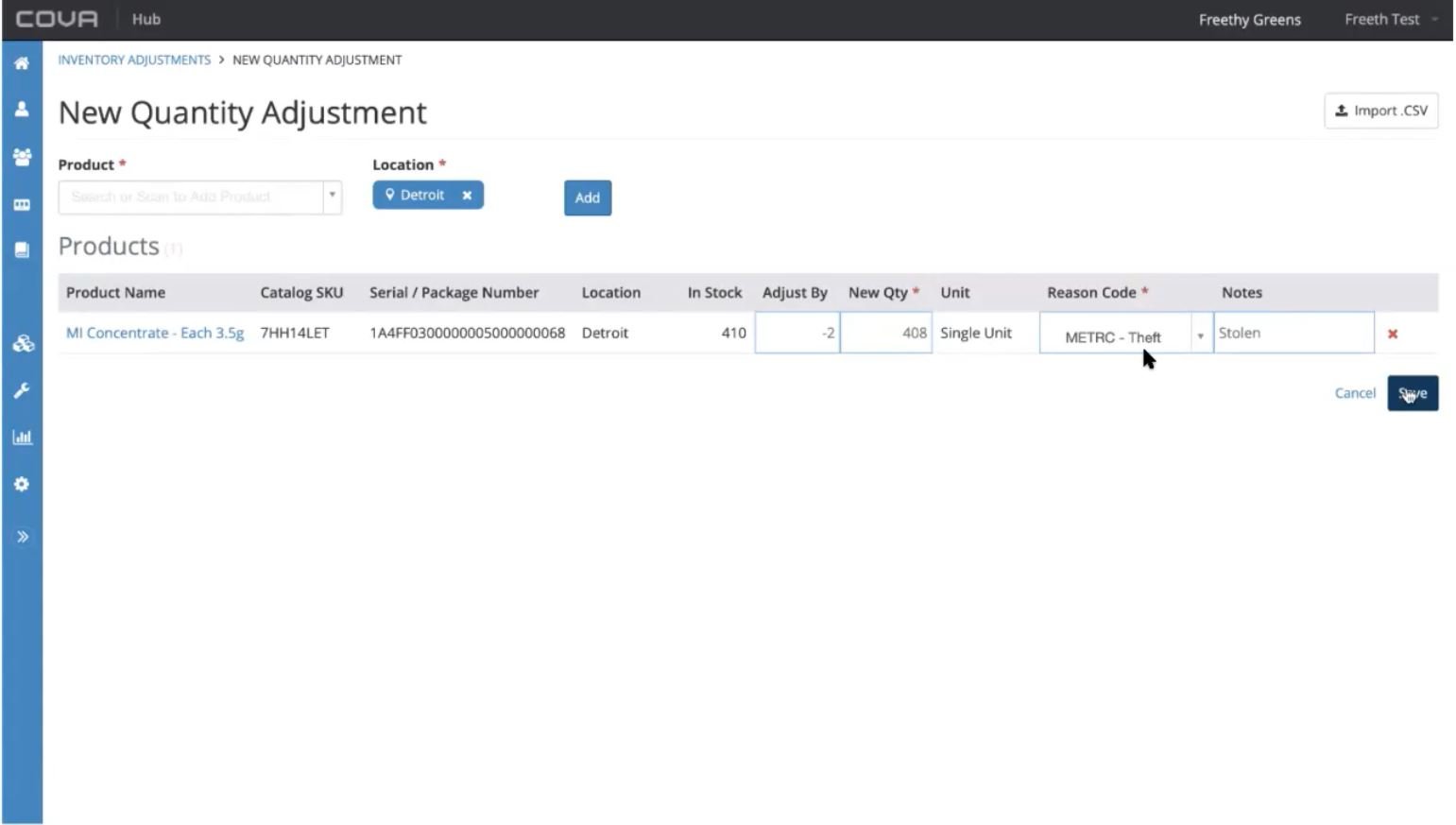This screenshot has width=1456, height=825.
Task: Open the bar chart reports icon
Action: tap(22, 438)
